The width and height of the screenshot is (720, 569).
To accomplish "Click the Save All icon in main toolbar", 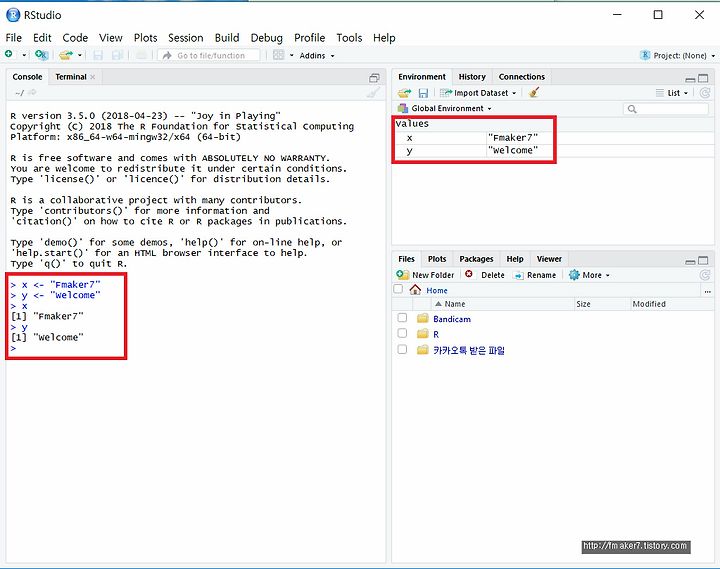I will pyautogui.click(x=118, y=55).
